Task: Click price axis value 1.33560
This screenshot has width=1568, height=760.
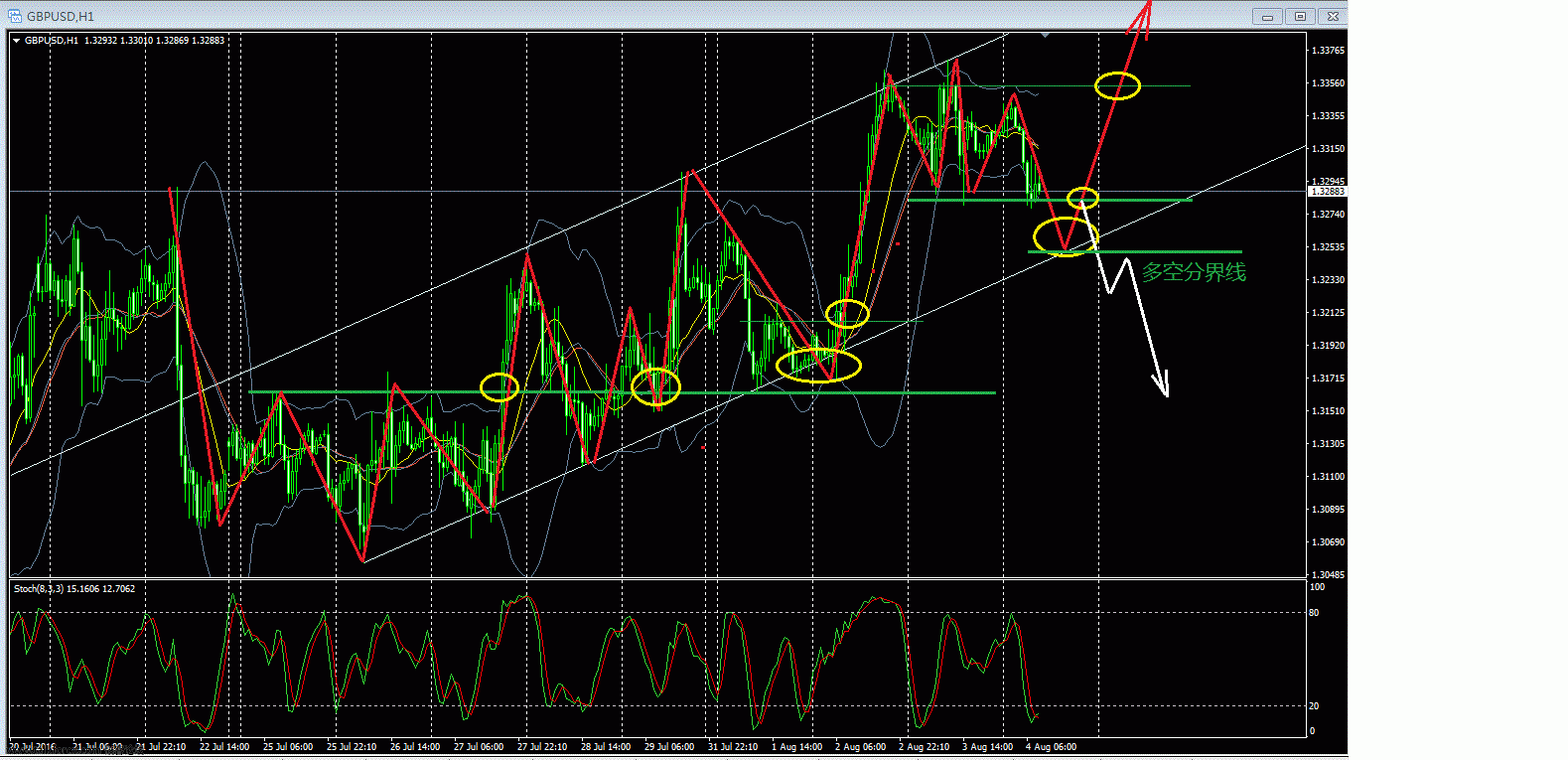Action: [1328, 82]
